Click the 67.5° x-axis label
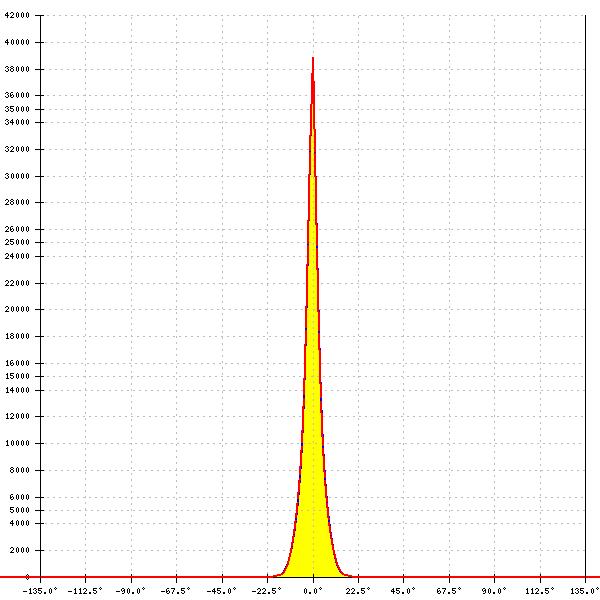The image size is (600, 600). pyautogui.click(x=449, y=591)
